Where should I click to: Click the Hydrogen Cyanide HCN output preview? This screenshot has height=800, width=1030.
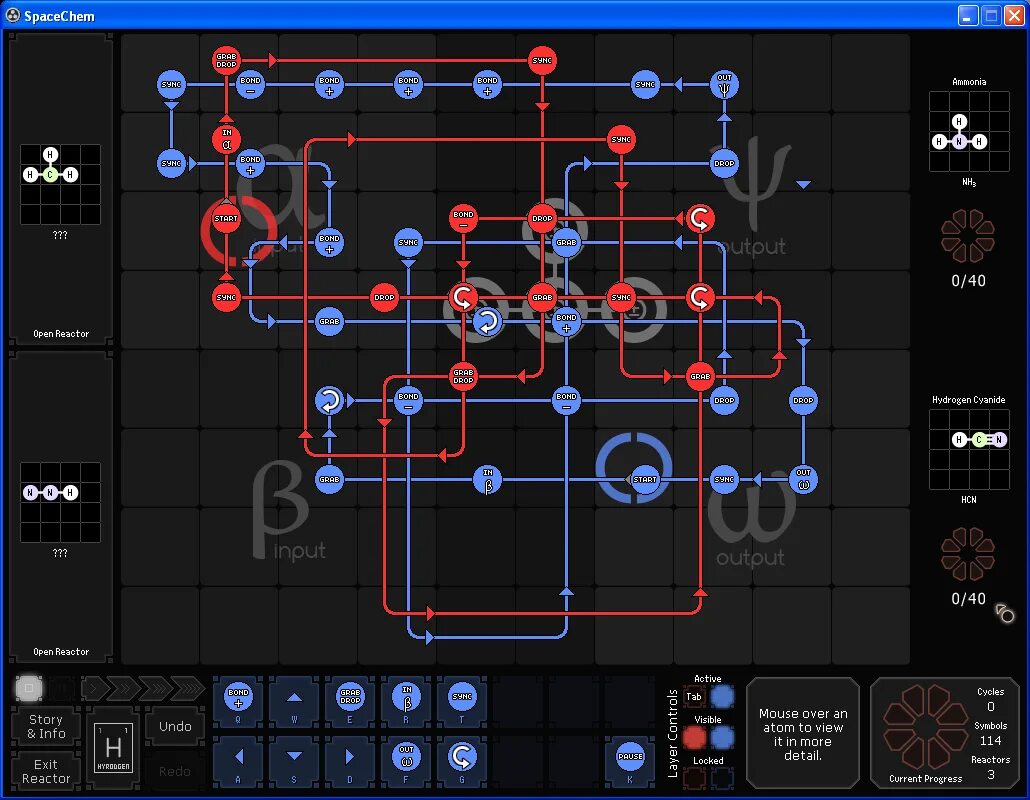(969, 449)
